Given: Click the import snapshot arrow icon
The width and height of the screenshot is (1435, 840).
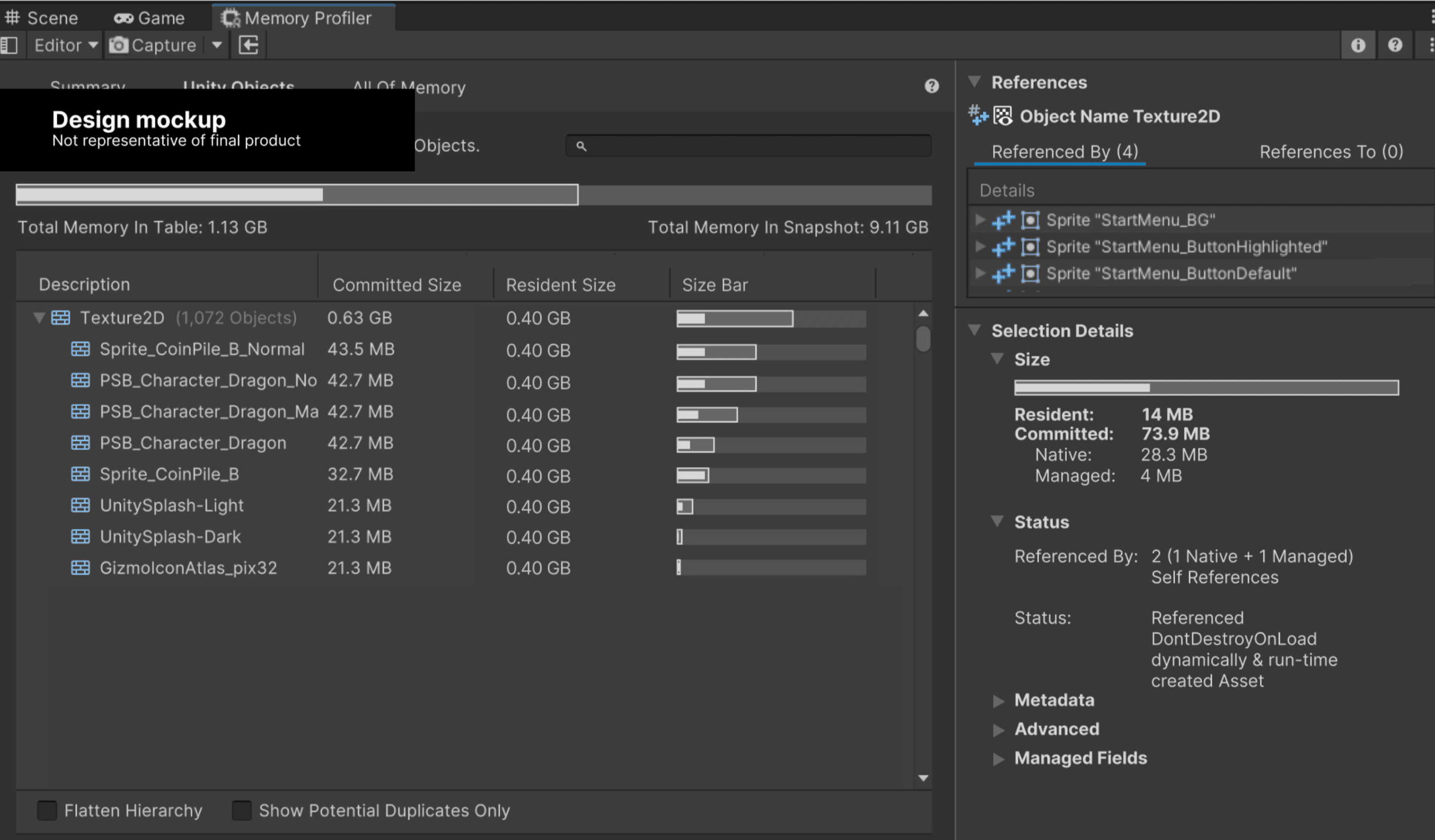Looking at the screenshot, I should [248, 45].
